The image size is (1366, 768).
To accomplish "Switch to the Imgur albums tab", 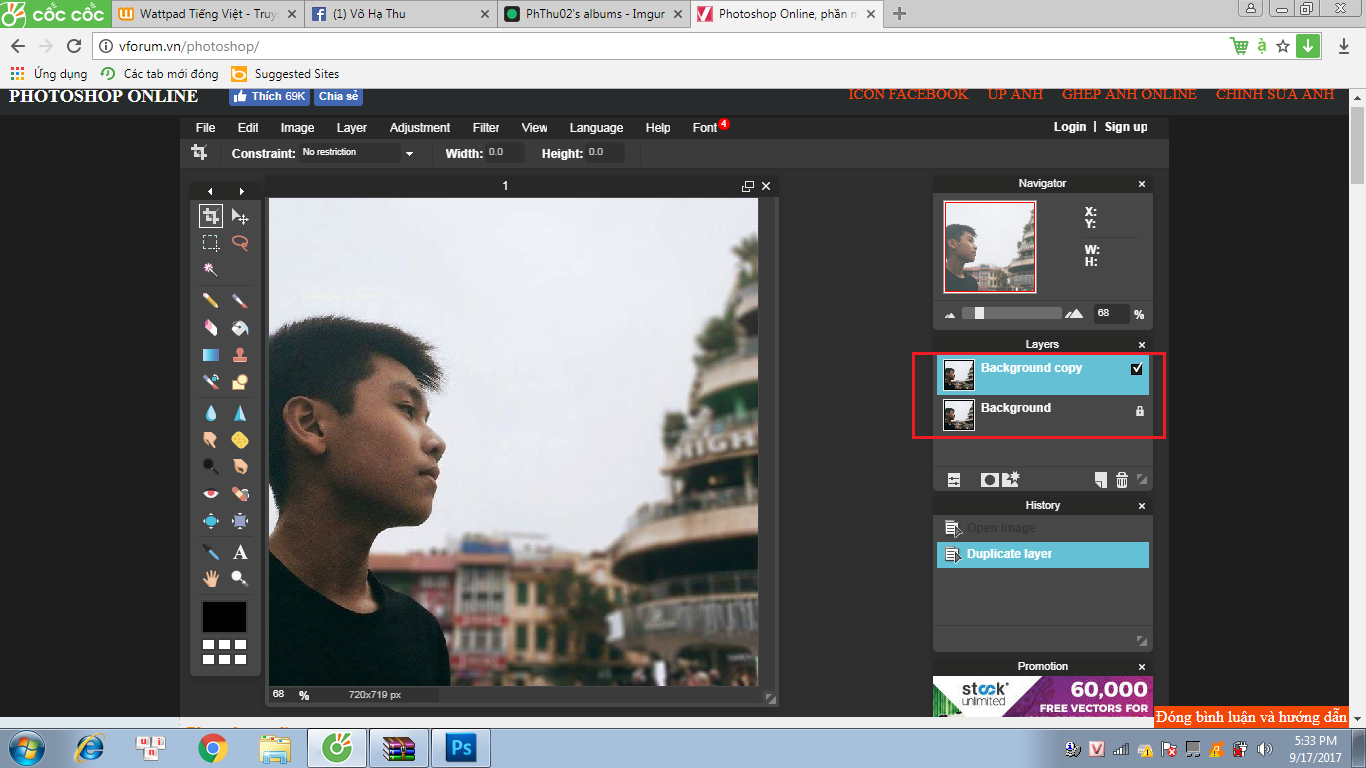I will point(589,14).
